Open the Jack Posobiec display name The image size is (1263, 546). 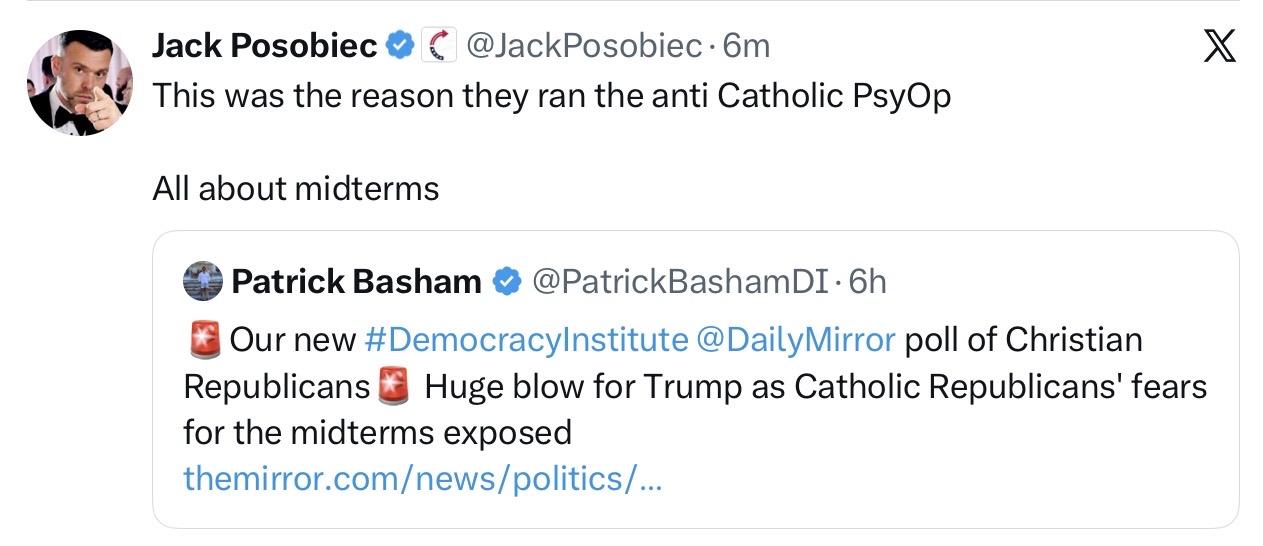tap(264, 46)
